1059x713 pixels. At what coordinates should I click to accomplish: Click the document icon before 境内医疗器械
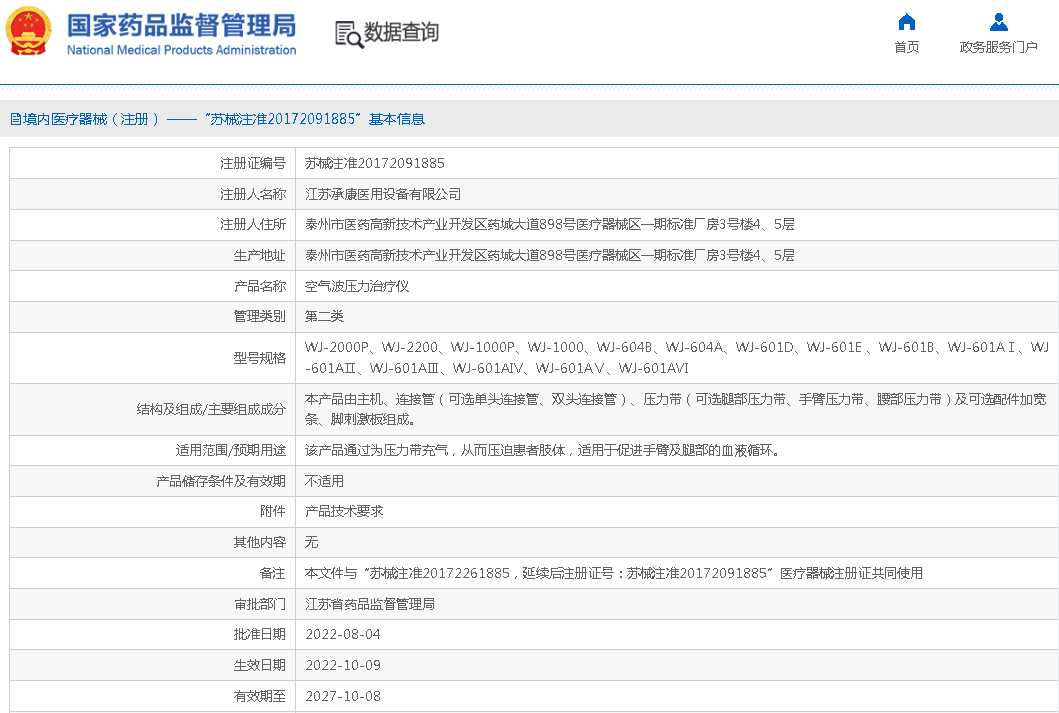tap(16, 119)
